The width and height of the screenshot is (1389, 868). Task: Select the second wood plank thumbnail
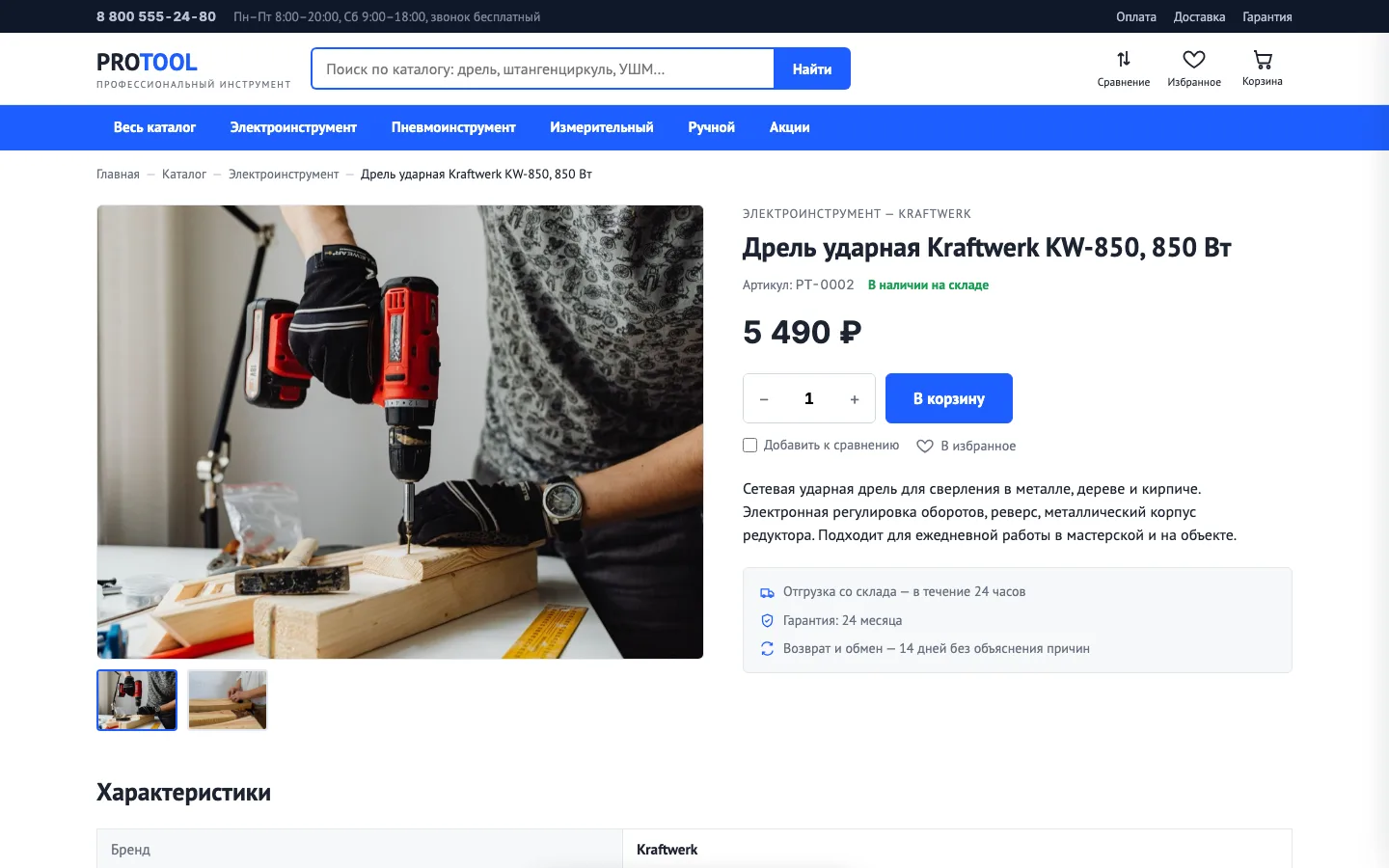[228, 700]
